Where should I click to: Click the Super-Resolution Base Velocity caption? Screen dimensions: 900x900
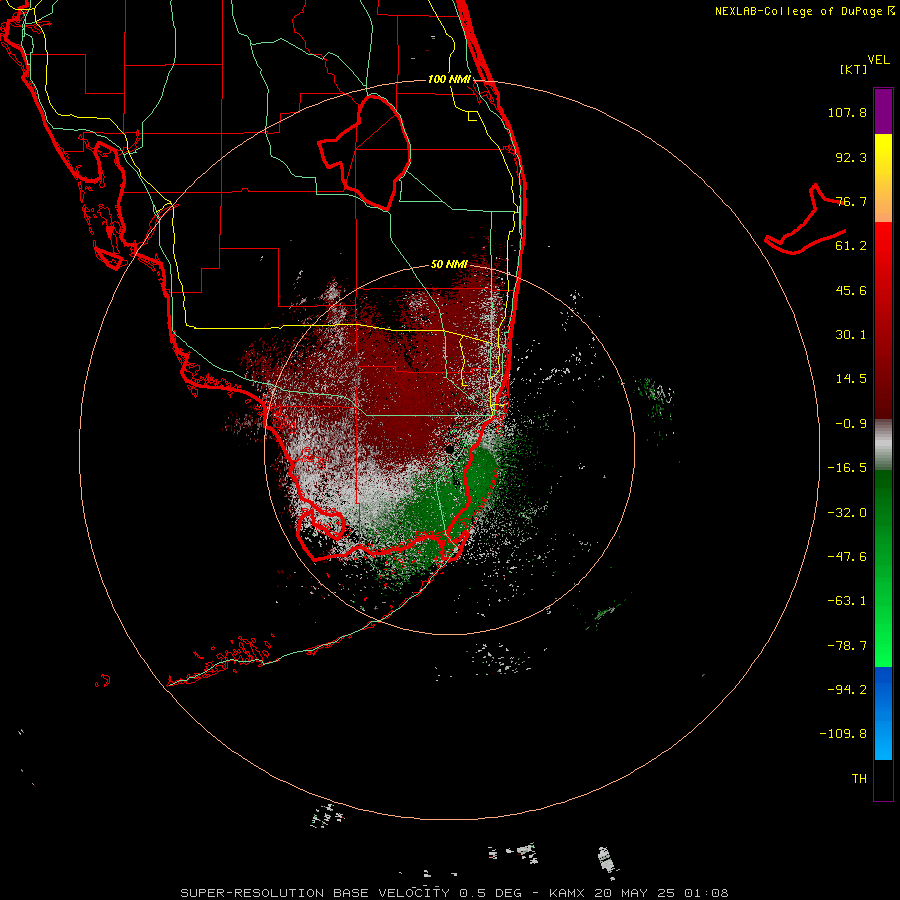click(x=454, y=893)
